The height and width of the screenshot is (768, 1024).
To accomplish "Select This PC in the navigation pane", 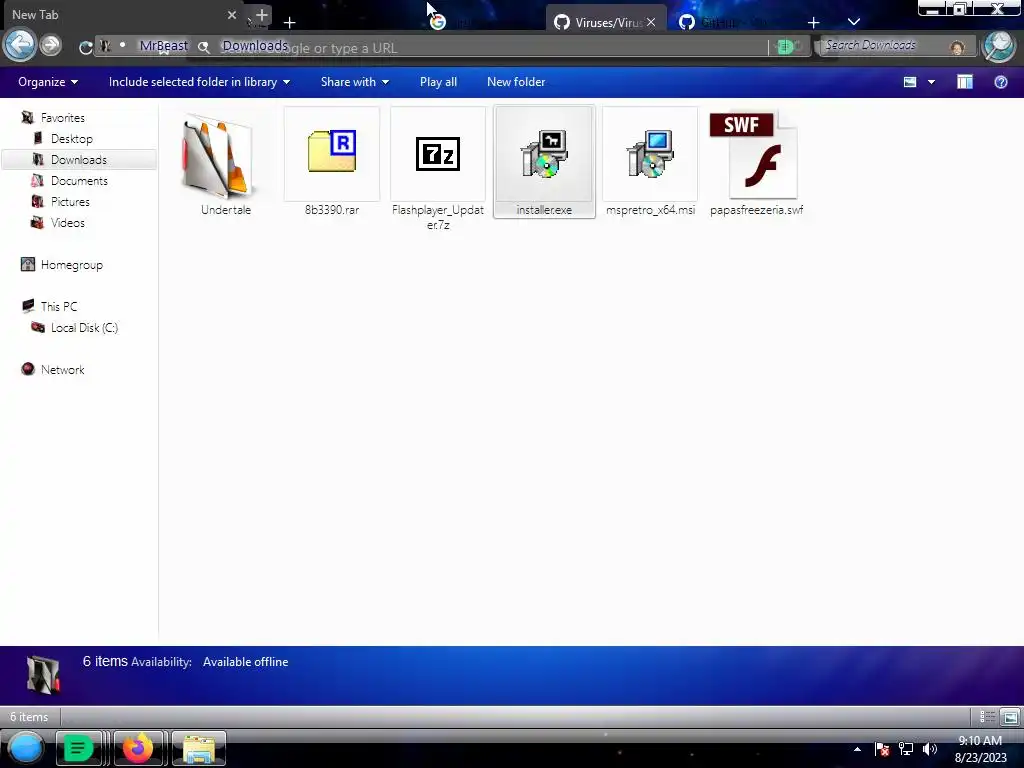I will pyautogui.click(x=58, y=306).
